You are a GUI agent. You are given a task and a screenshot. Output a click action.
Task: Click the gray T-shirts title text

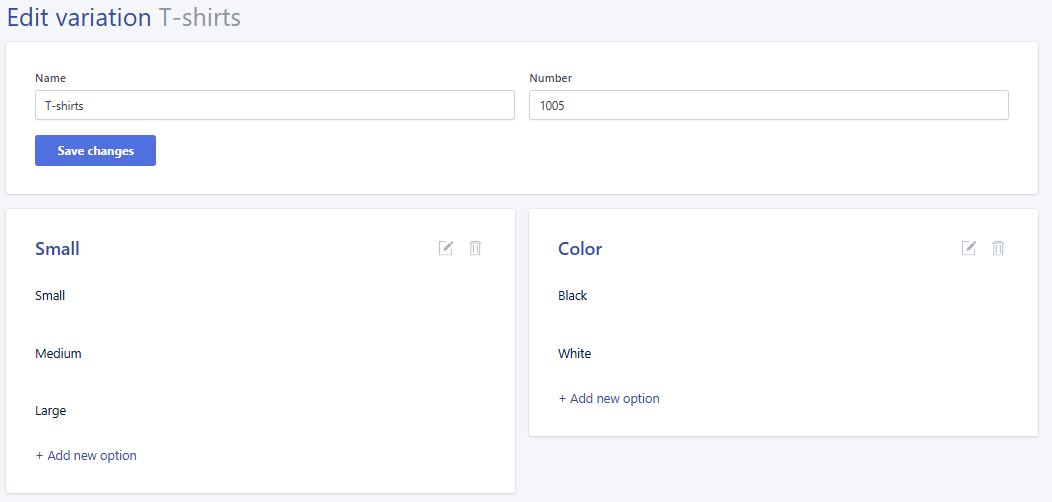(199, 17)
